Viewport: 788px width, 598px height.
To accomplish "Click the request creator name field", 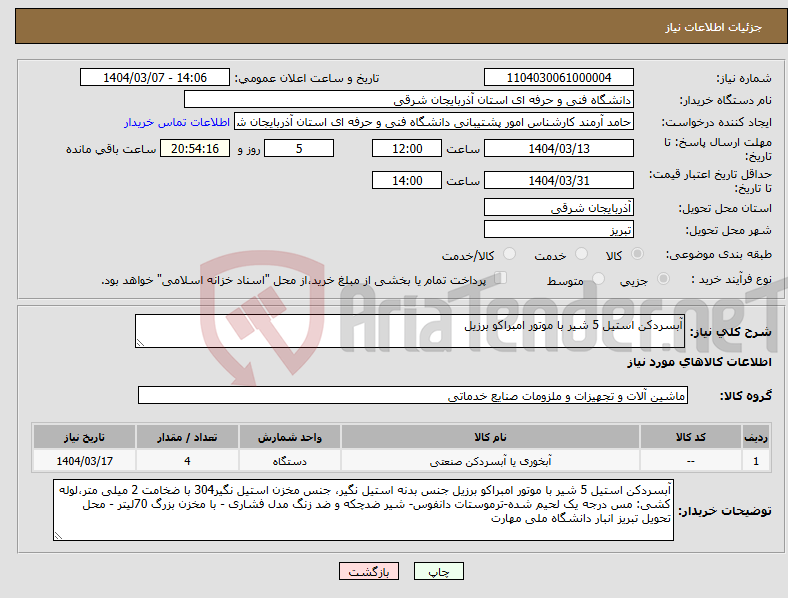I will 434,122.
